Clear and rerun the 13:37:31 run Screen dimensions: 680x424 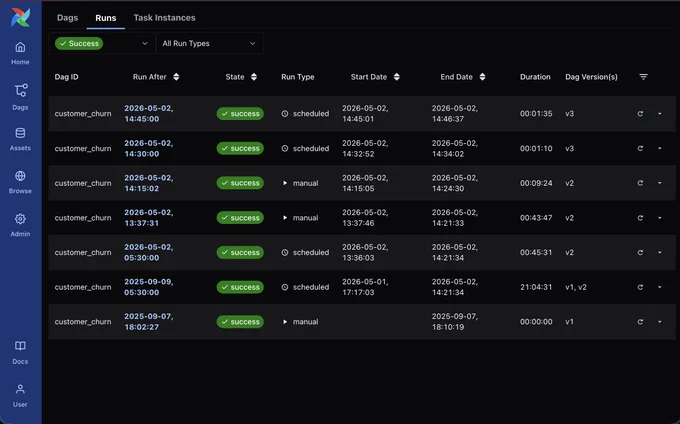pyautogui.click(x=640, y=218)
